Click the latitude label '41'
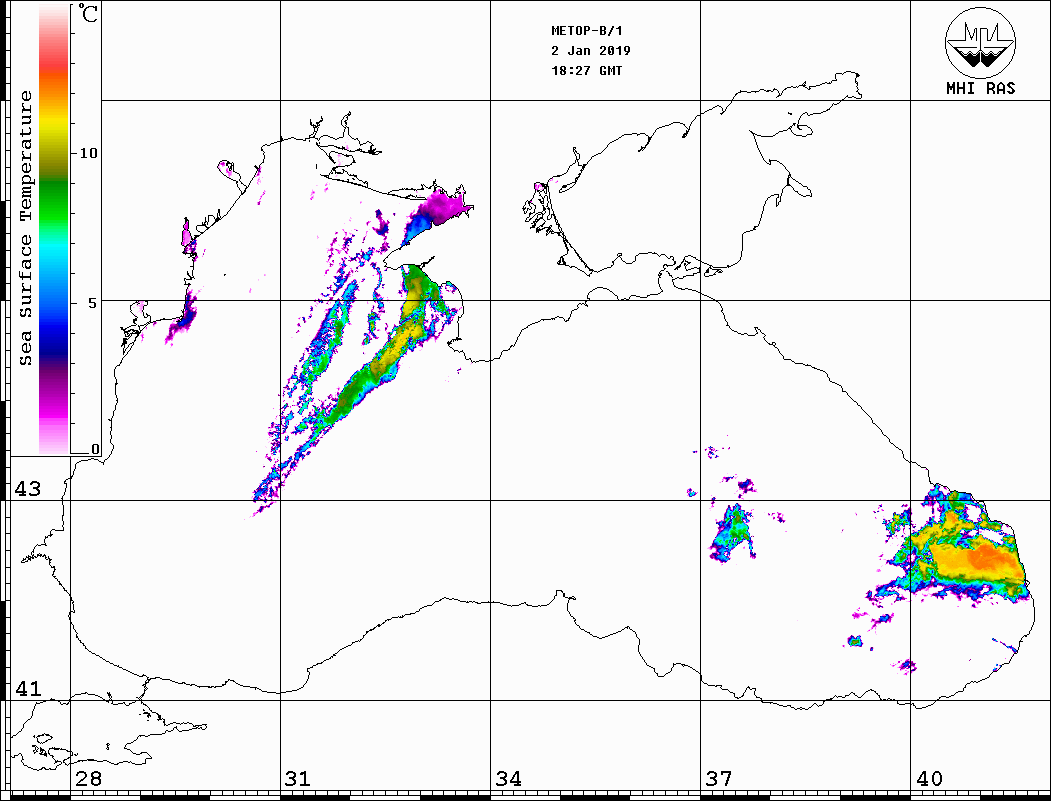 (27, 688)
